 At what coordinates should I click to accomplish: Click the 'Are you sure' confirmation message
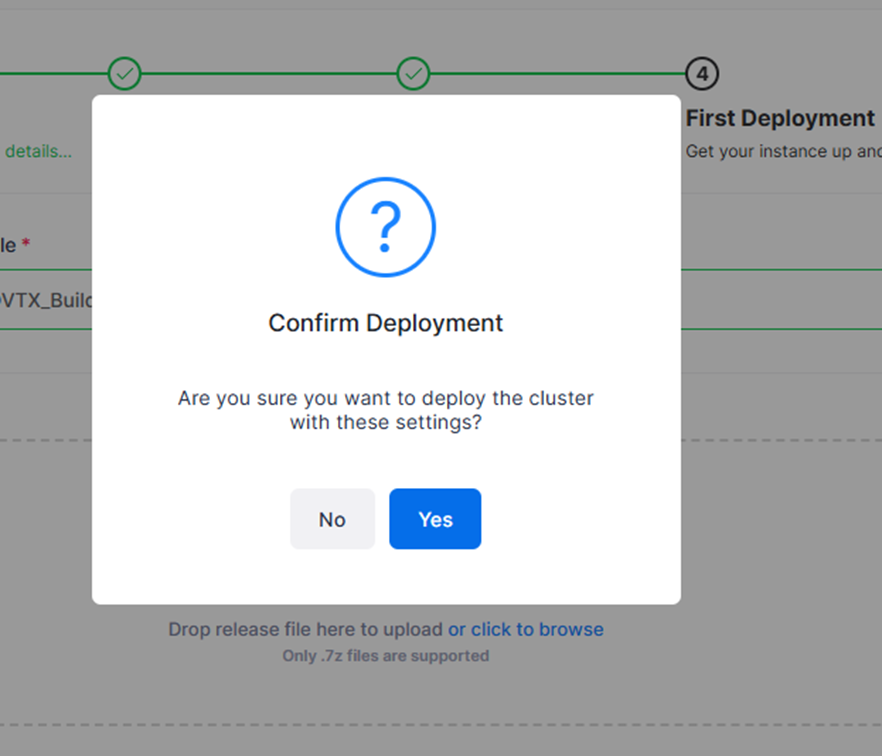click(x=386, y=410)
